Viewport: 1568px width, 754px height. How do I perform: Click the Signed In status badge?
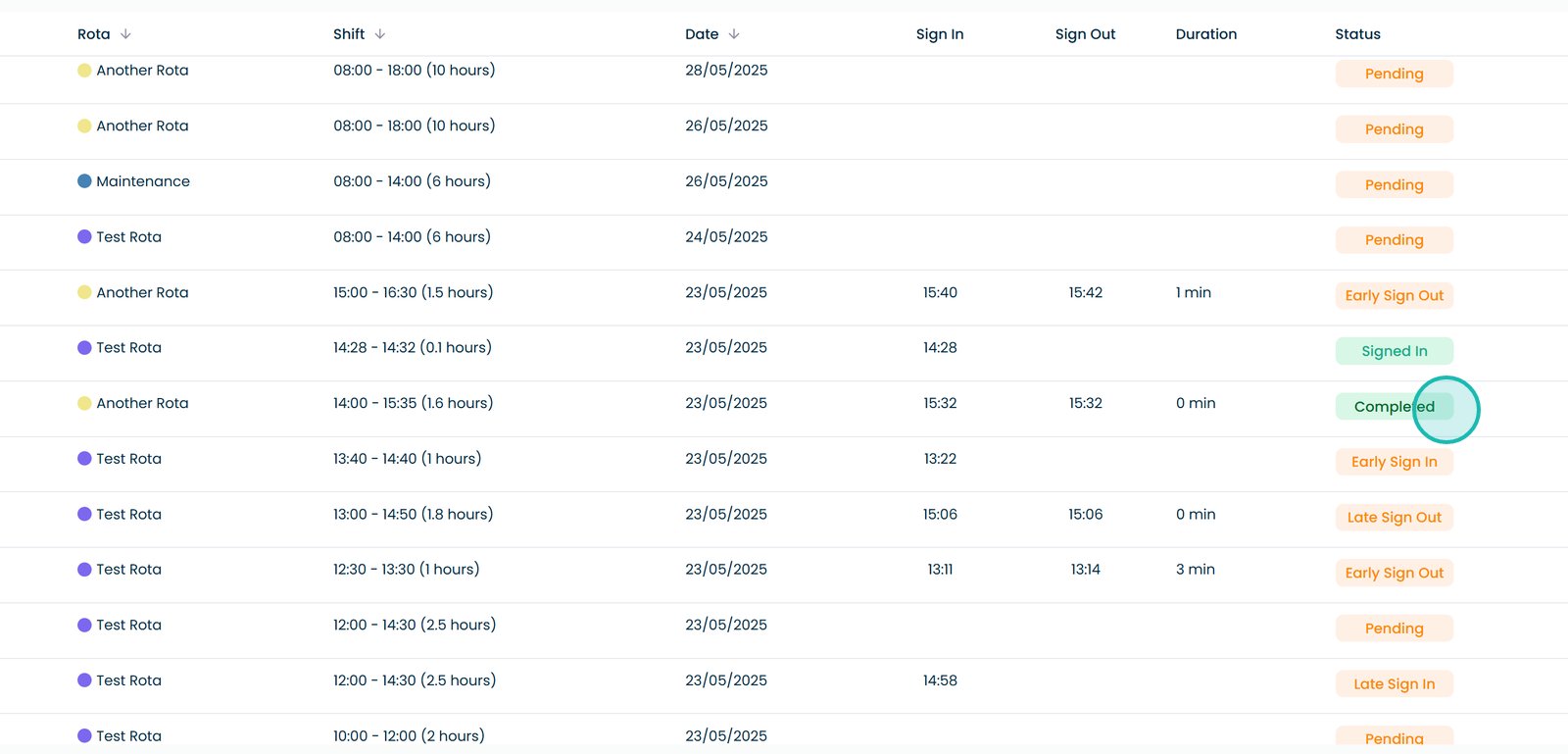click(1394, 351)
